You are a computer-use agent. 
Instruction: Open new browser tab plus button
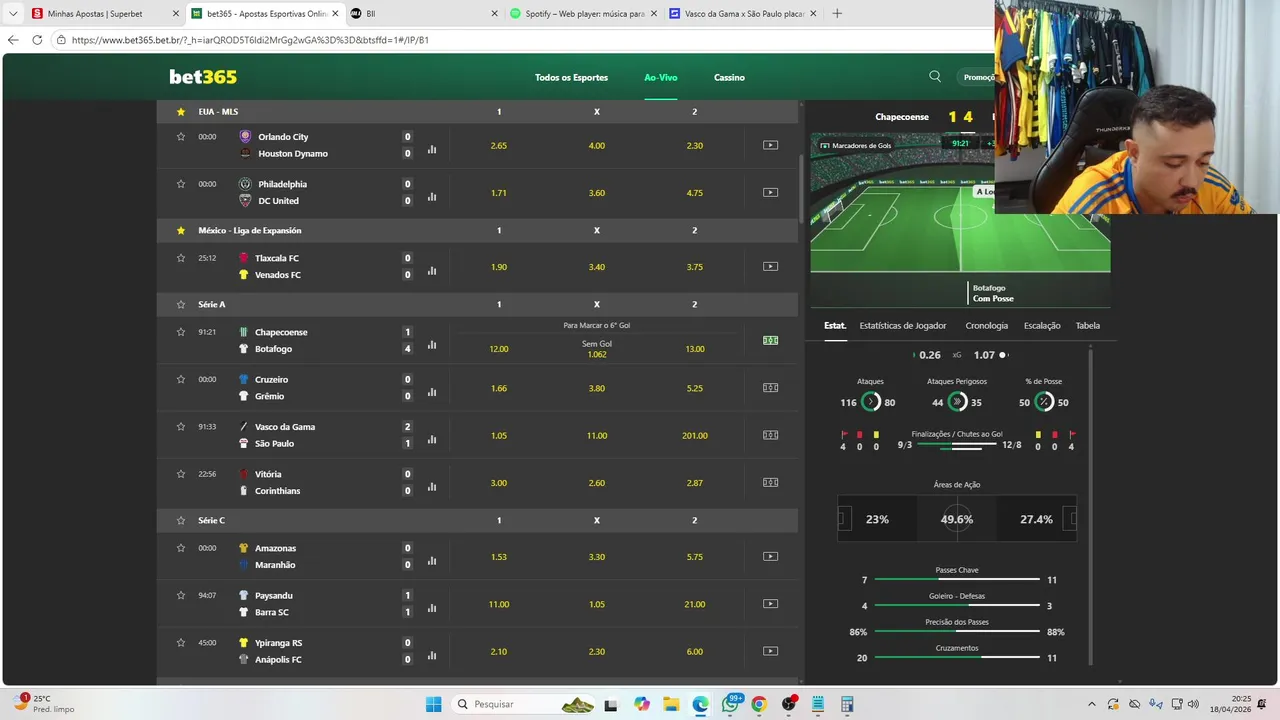[837, 14]
